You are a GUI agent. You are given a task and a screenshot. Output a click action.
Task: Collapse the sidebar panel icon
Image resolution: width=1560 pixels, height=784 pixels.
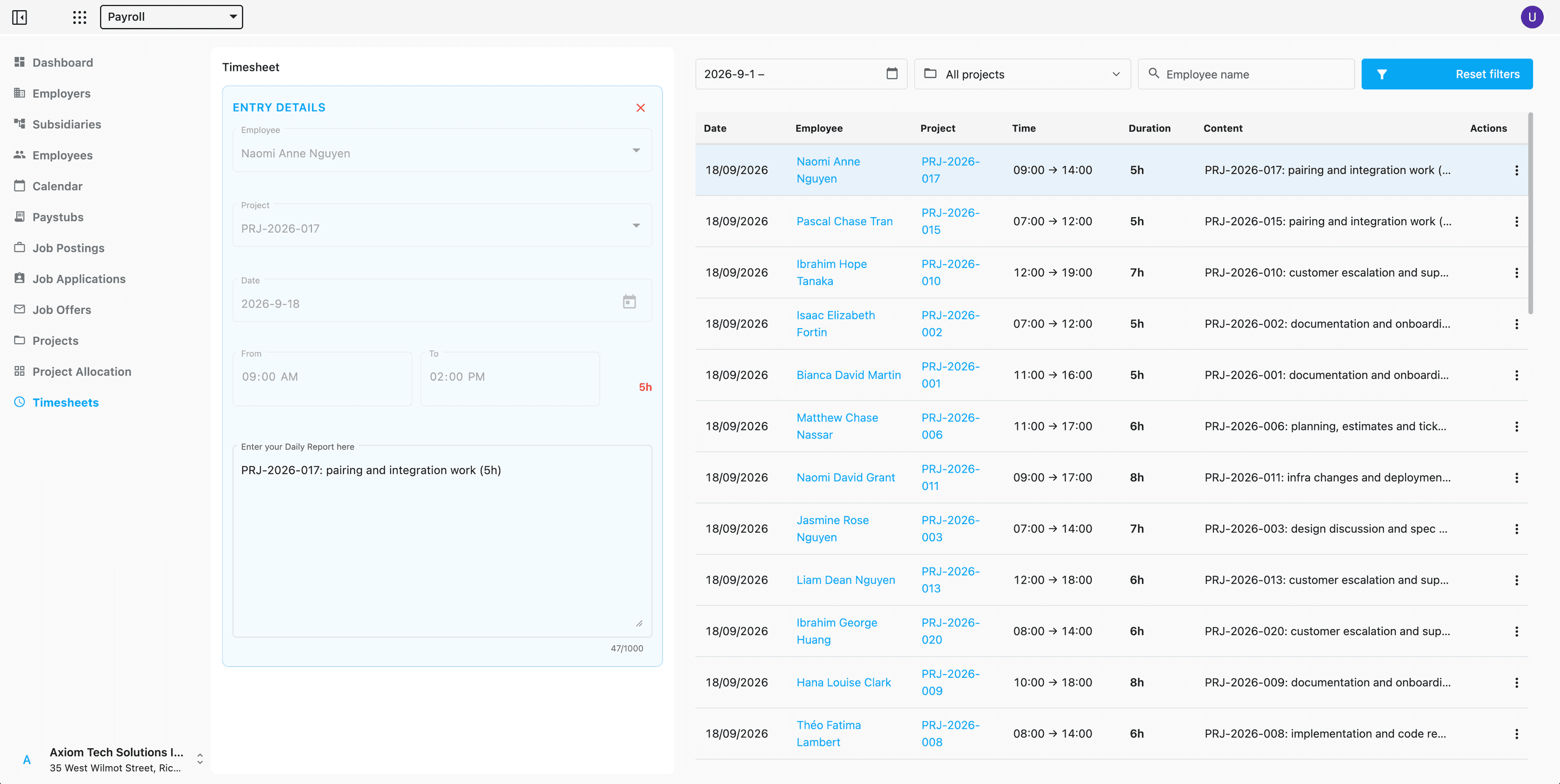click(x=19, y=17)
